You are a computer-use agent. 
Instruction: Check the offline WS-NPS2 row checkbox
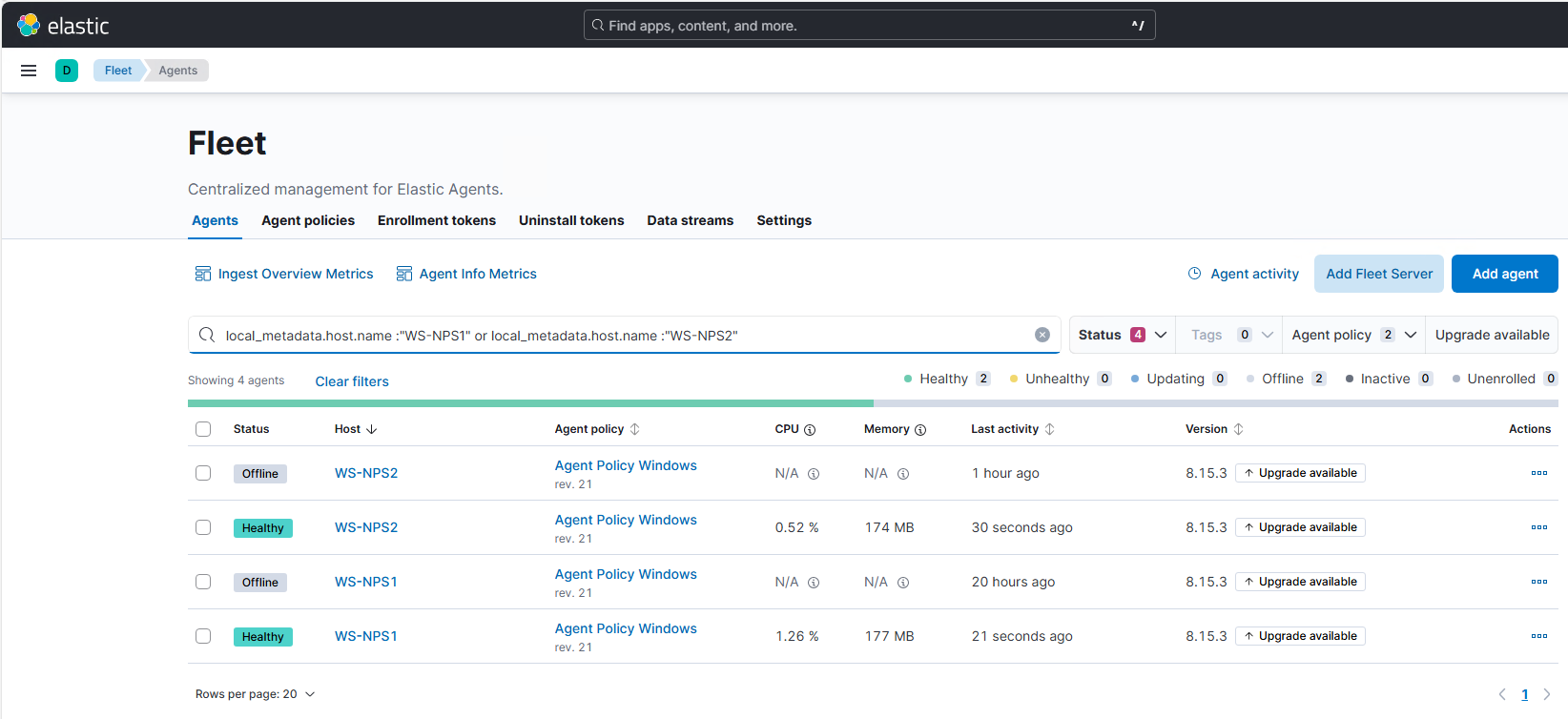click(203, 473)
